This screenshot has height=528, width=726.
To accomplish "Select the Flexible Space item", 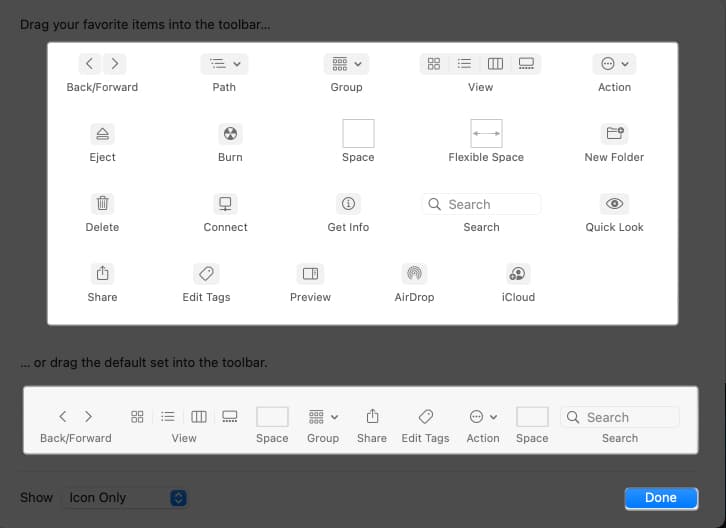I will pos(486,134).
